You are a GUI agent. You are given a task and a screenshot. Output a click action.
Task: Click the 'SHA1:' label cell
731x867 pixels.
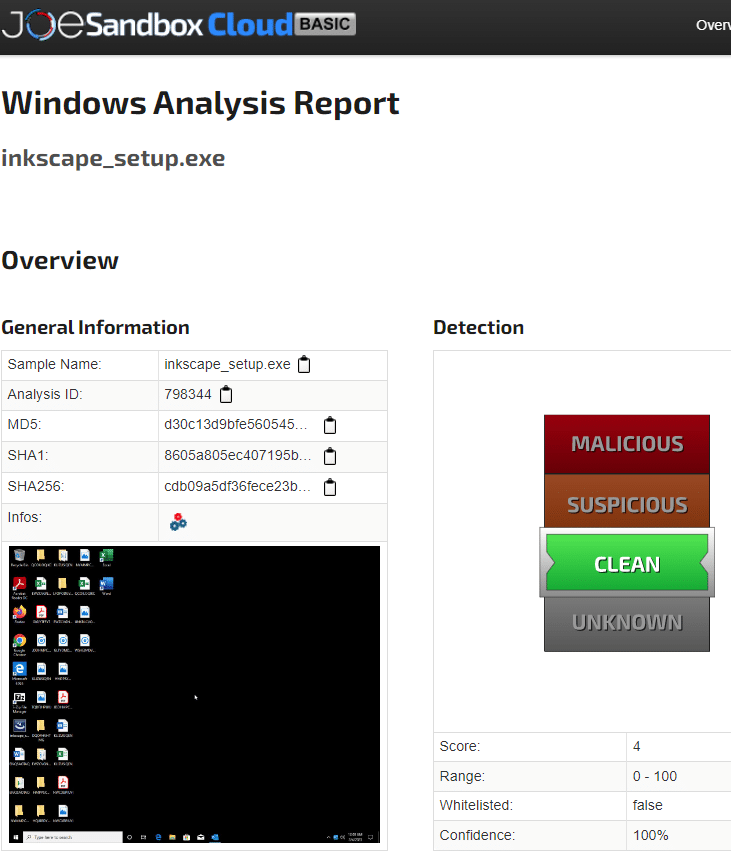click(80, 457)
